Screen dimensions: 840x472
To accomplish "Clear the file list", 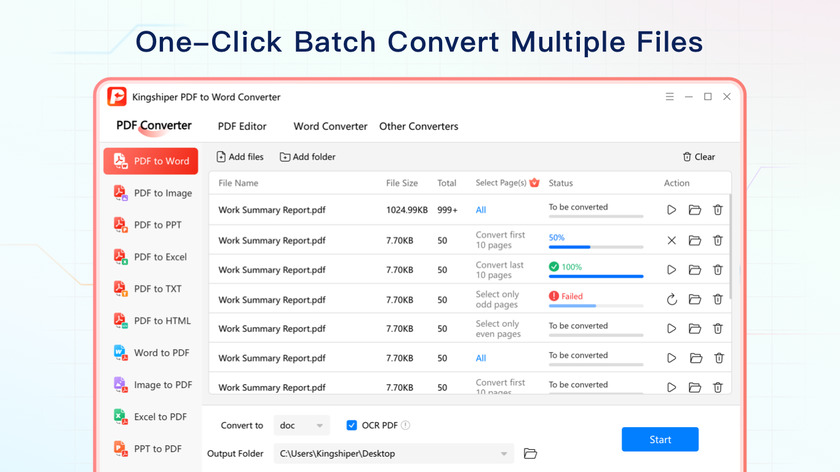I will click(x=699, y=157).
